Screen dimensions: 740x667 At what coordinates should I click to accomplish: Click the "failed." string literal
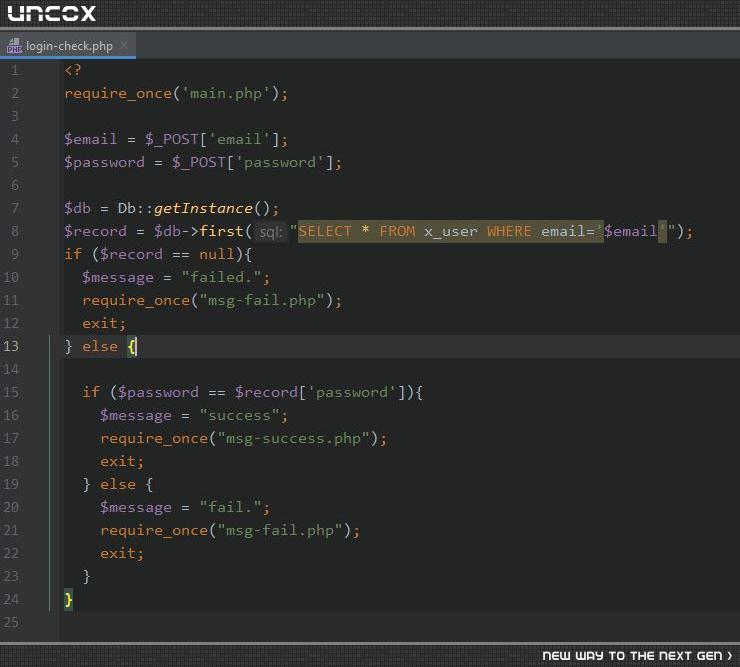[x=221, y=277]
